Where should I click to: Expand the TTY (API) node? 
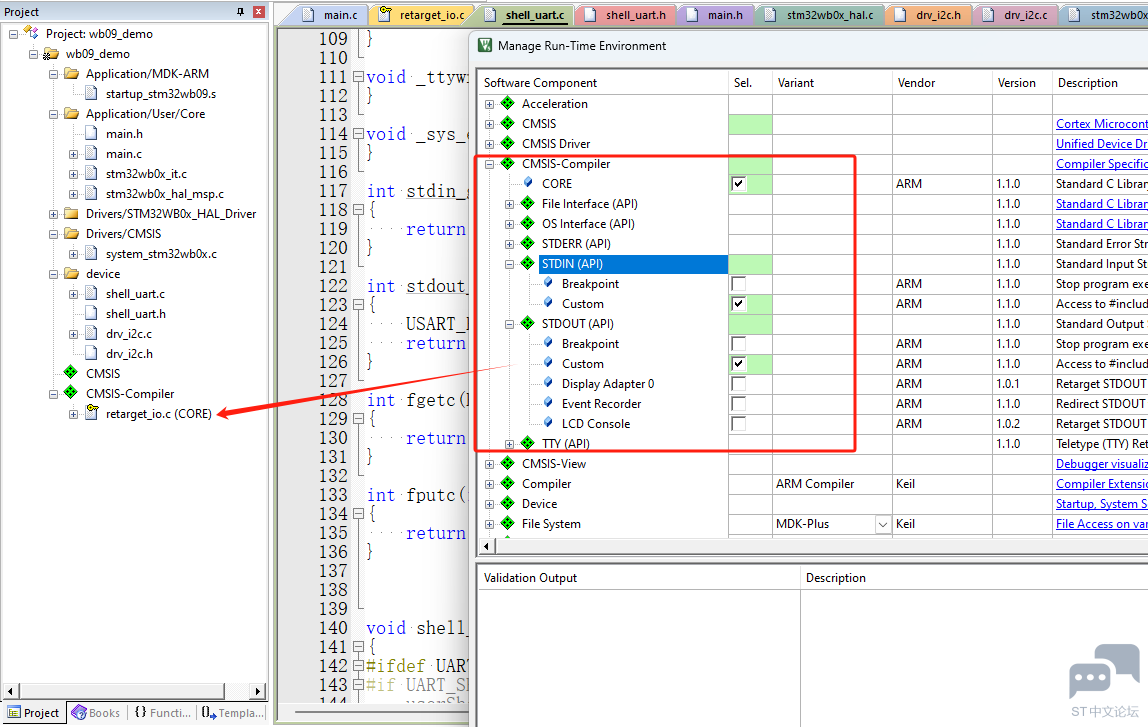[510, 444]
